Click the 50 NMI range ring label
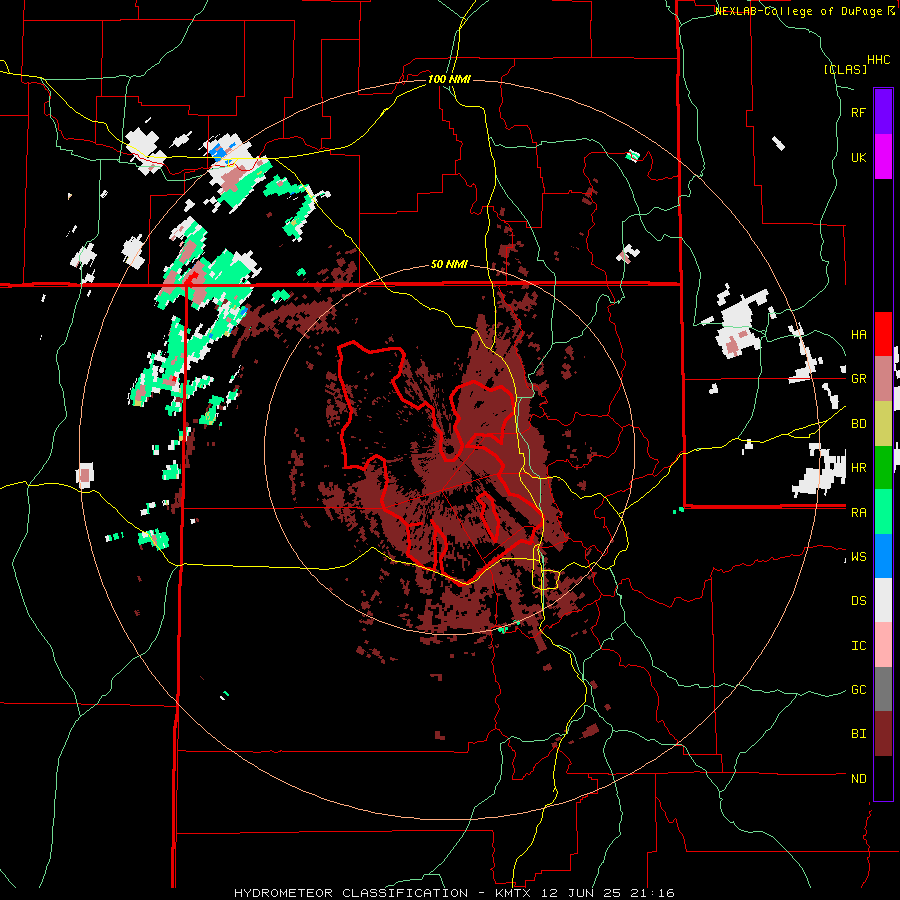Image resolution: width=900 pixels, height=900 pixels. pyautogui.click(x=449, y=264)
